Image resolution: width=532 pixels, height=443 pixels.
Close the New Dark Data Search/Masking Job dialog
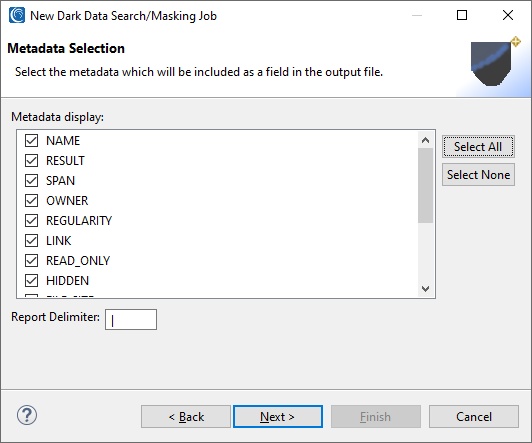[x=508, y=15]
